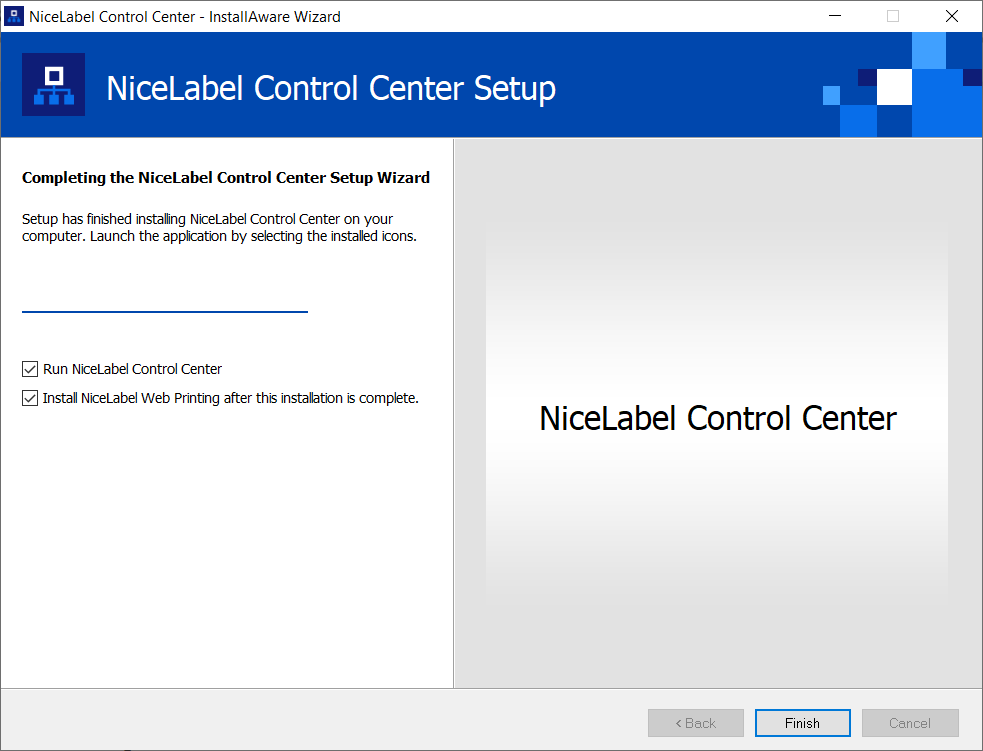
Task: Click the NiceLabel Control Center branding panel text
Action: point(717,418)
